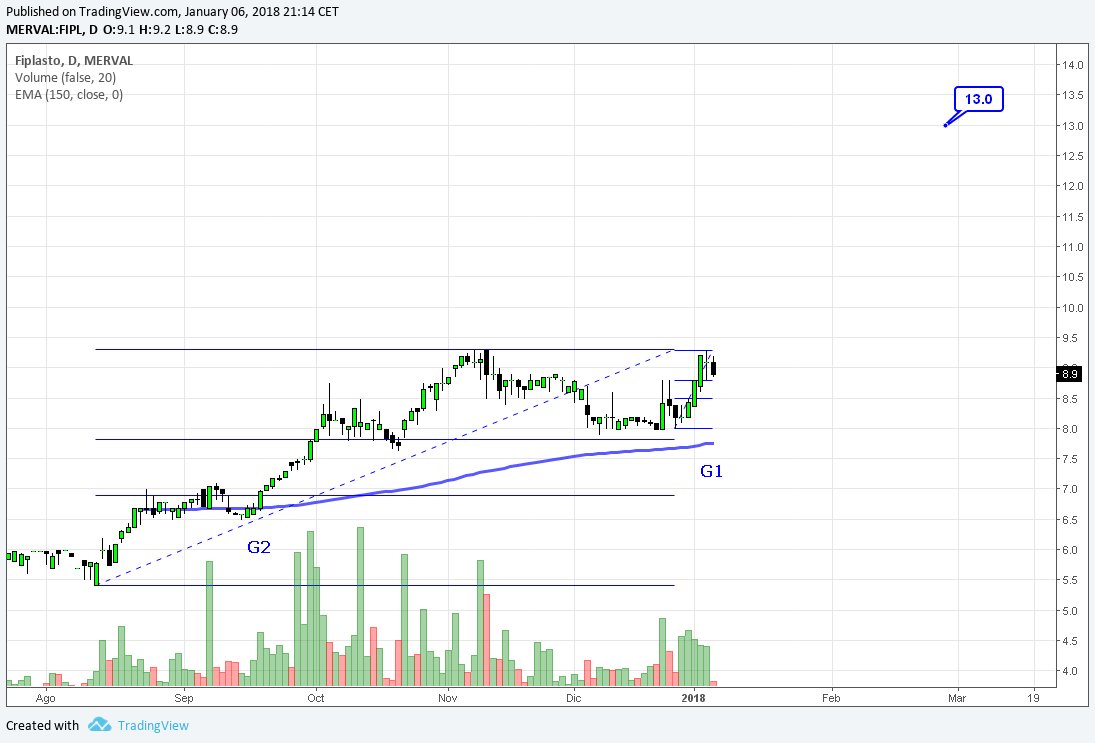Click the Mar label on time axis
This screenshot has width=1095, height=743.
point(957,698)
